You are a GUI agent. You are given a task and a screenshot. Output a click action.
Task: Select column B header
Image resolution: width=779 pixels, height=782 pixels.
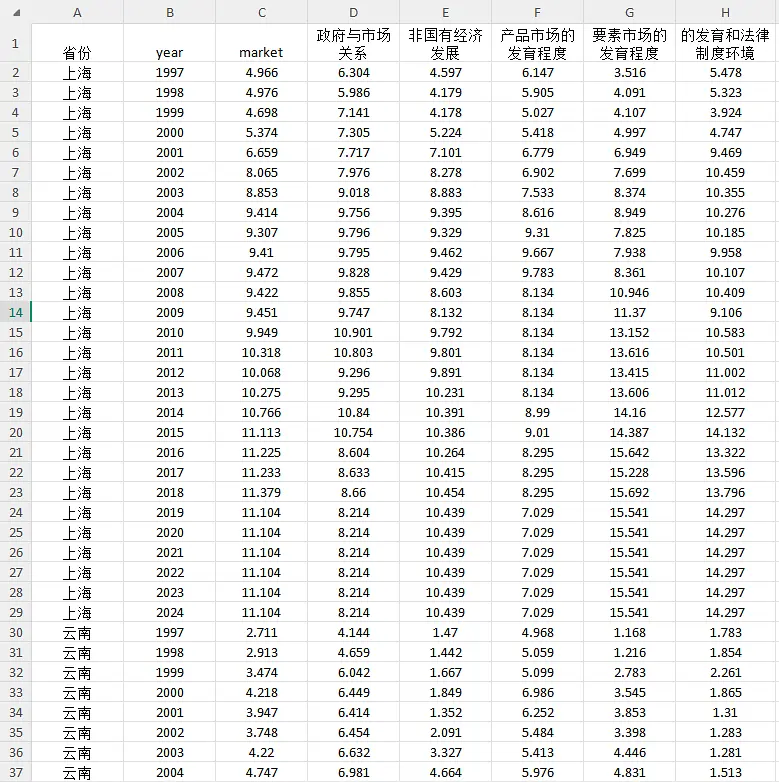click(170, 12)
